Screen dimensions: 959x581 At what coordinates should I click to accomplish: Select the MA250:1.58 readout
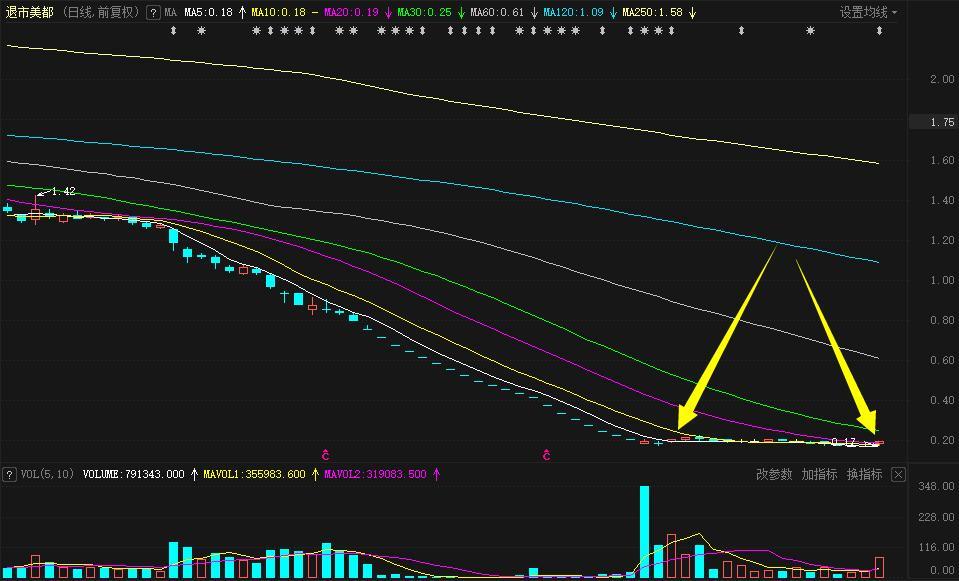652,12
